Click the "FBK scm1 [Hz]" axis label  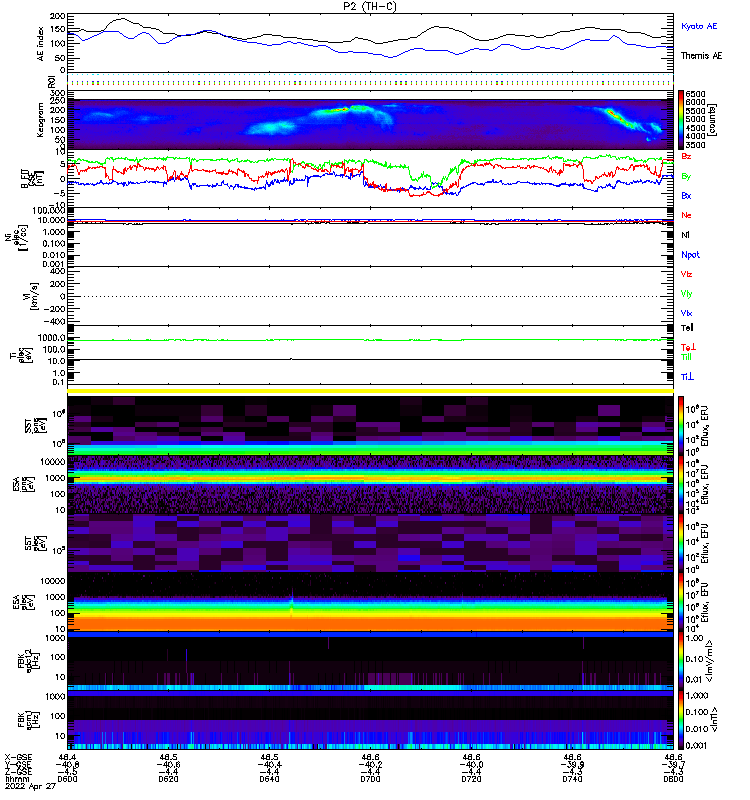[x=27, y=720]
